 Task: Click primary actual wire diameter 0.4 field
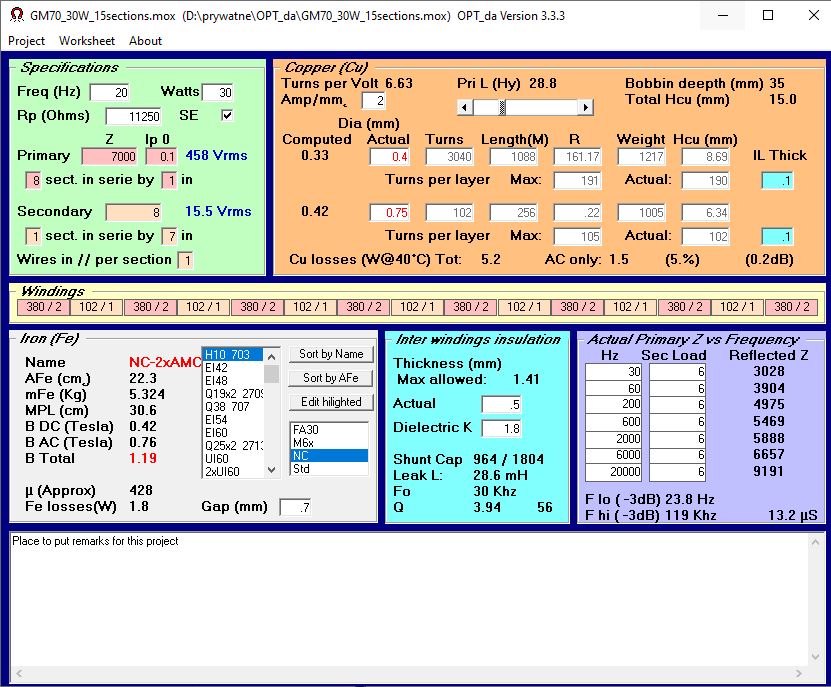tap(390, 156)
